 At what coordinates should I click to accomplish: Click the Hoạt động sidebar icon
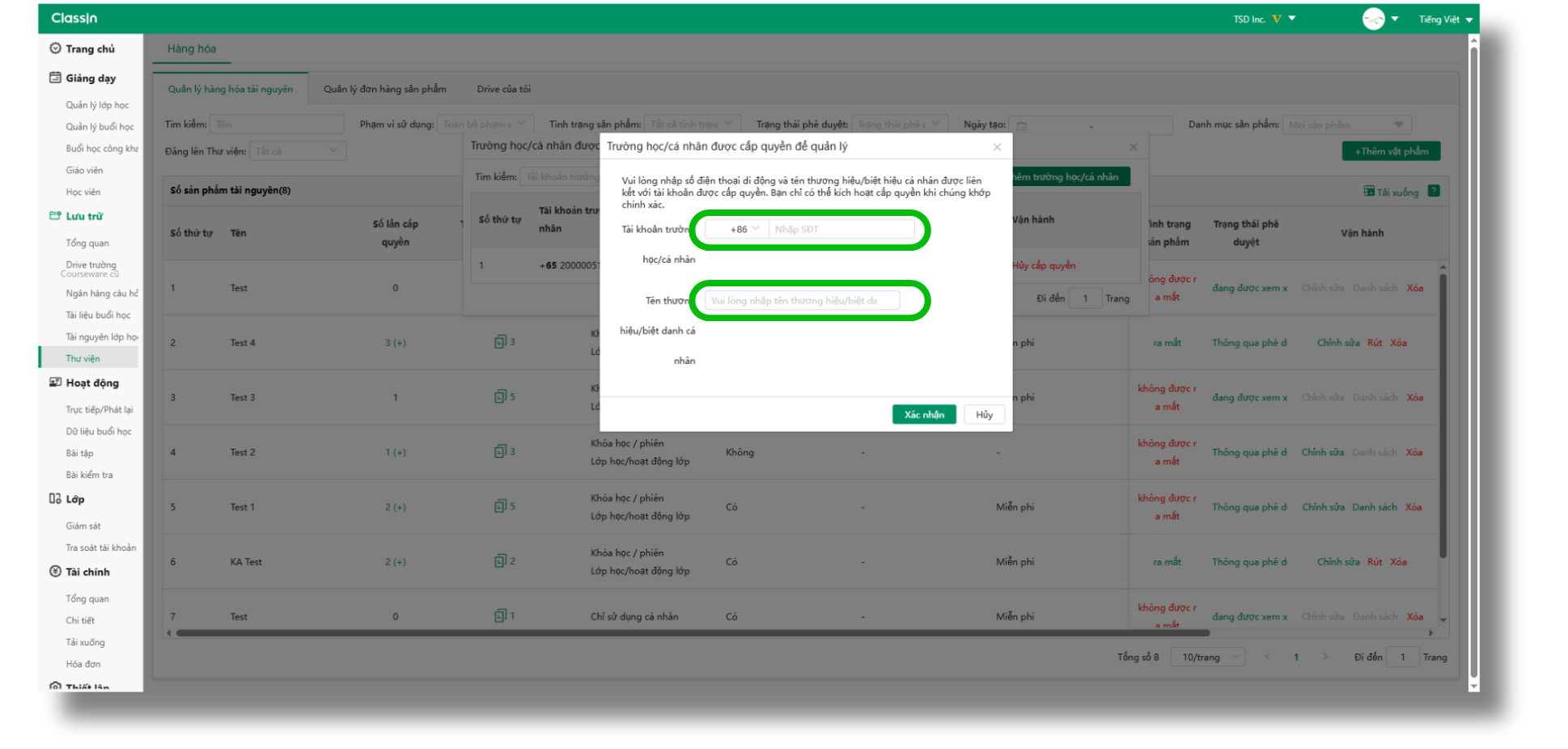[55, 383]
